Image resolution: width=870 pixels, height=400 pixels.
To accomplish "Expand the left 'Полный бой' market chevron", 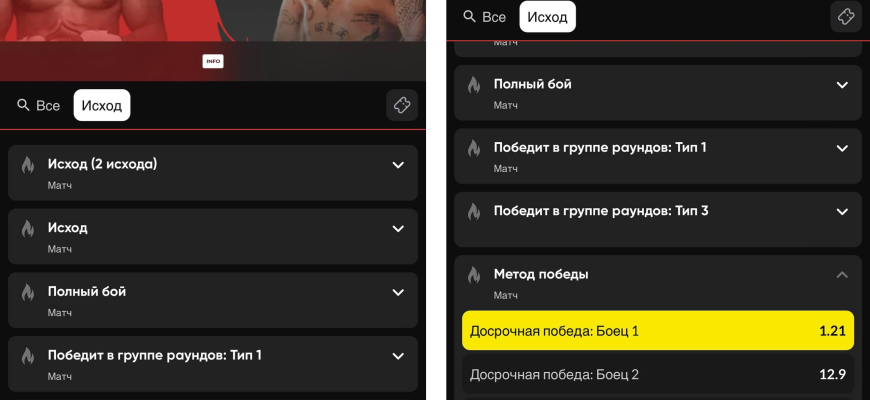I will point(397,292).
